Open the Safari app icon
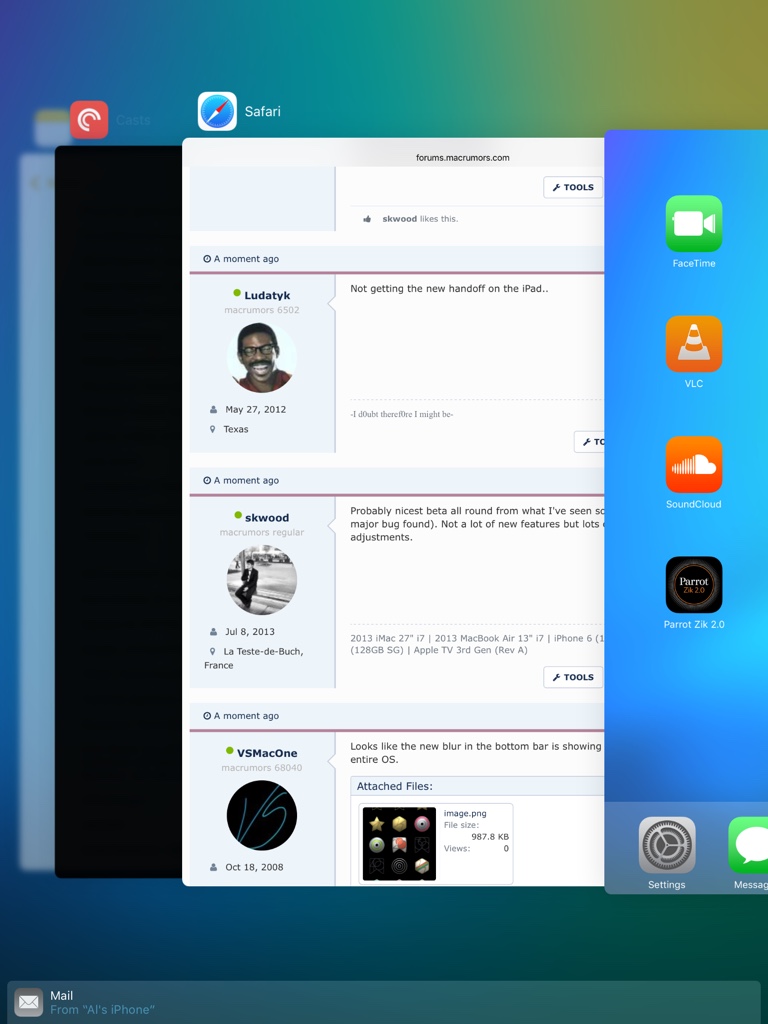The height and width of the screenshot is (1024, 768). 217,111
